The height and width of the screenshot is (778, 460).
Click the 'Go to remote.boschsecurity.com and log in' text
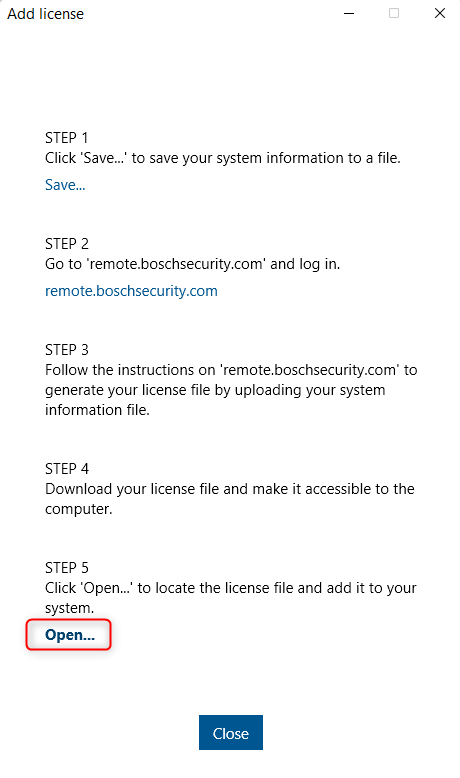(x=193, y=264)
